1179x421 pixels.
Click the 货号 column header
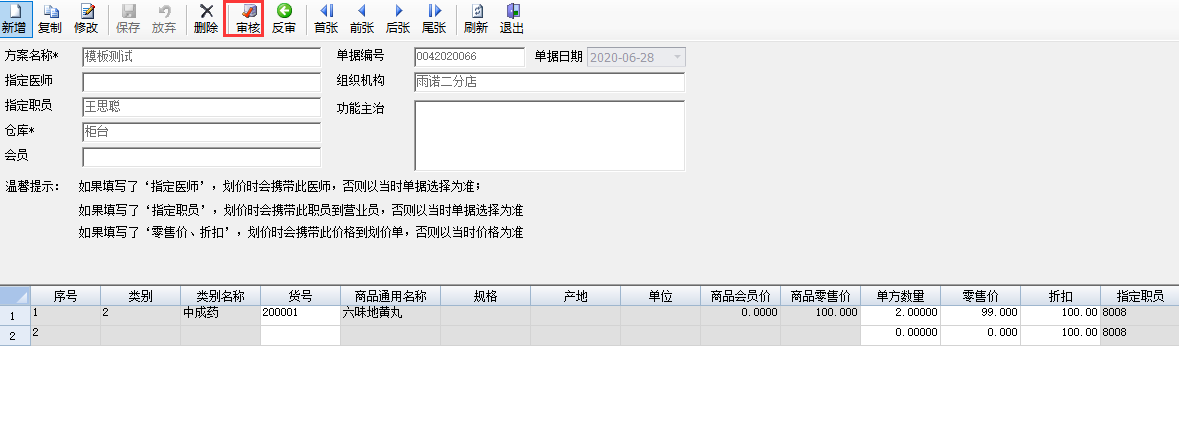(300, 295)
